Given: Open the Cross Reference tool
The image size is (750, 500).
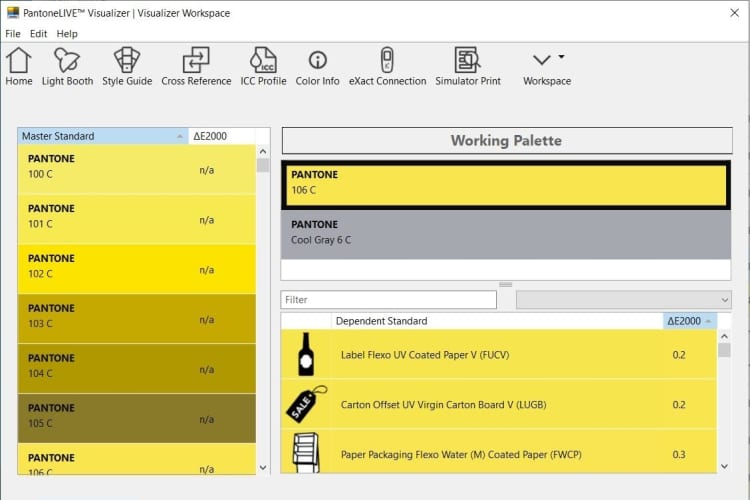Looking at the screenshot, I should click(196, 67).
